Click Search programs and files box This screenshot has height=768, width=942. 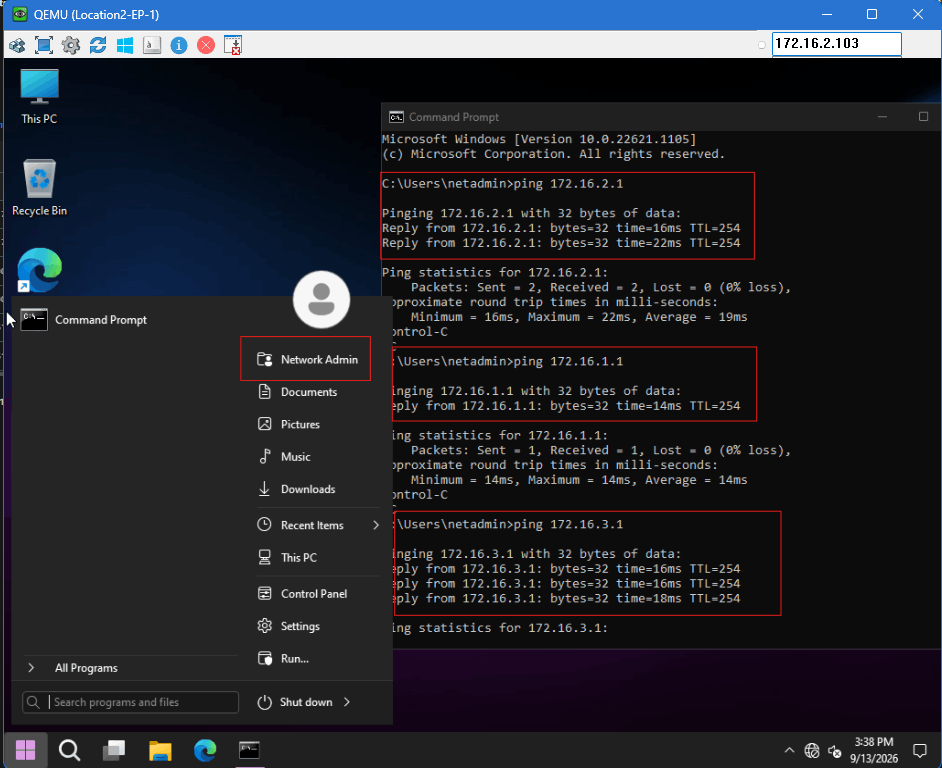click(130, 702)
